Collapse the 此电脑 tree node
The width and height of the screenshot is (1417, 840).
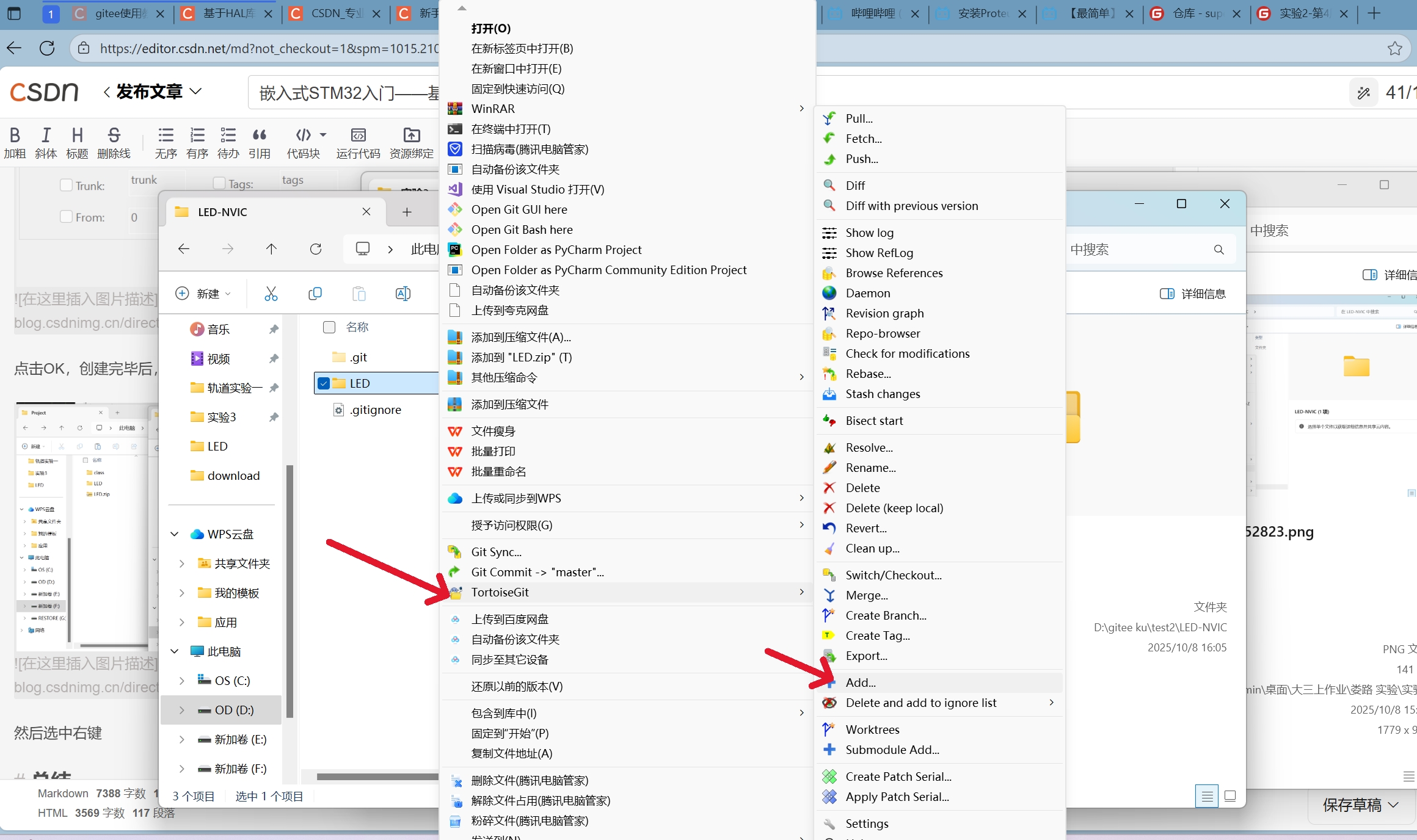tap(174, 651)
